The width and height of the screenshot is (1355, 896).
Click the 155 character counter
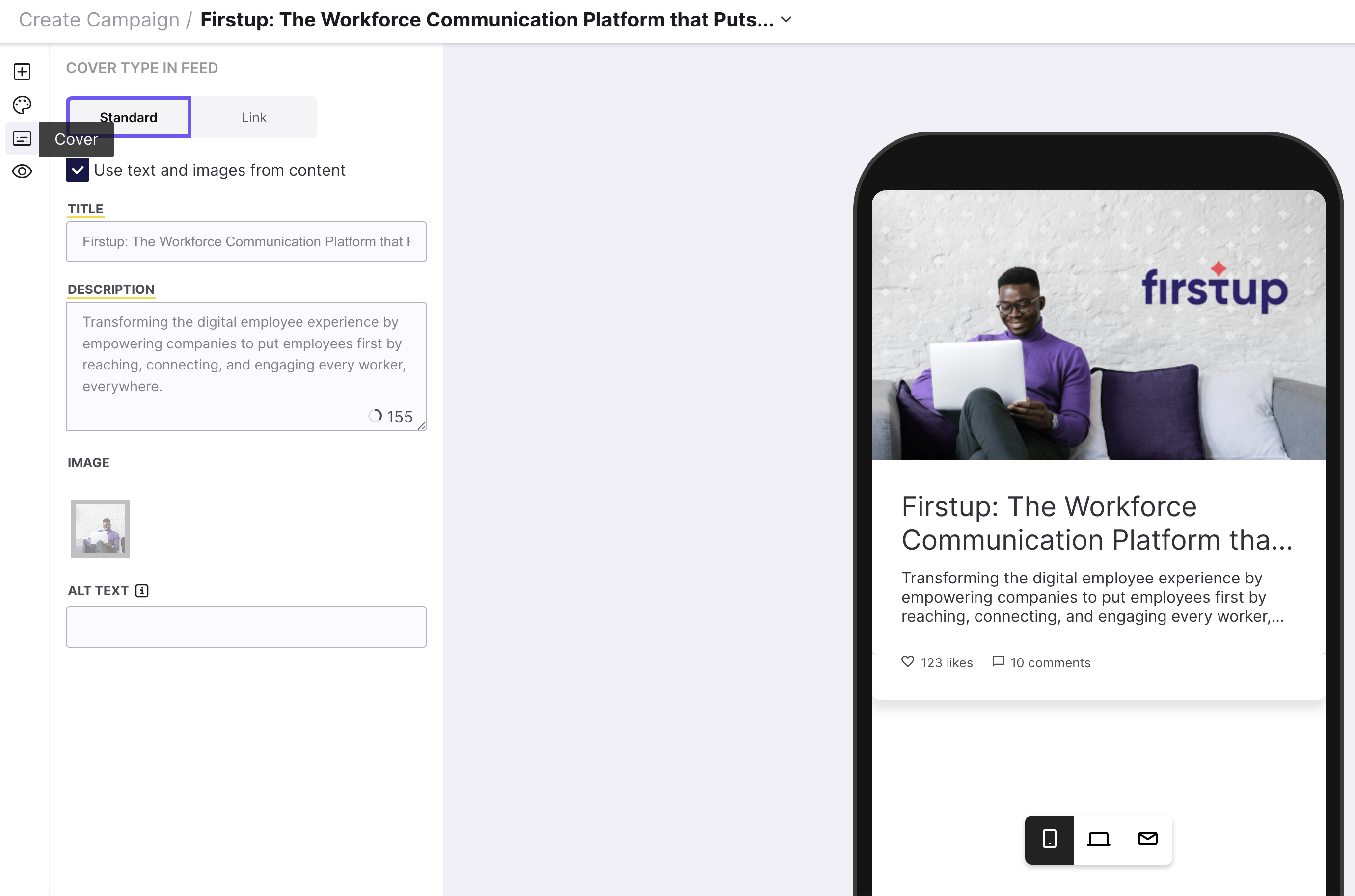point(399,417)
